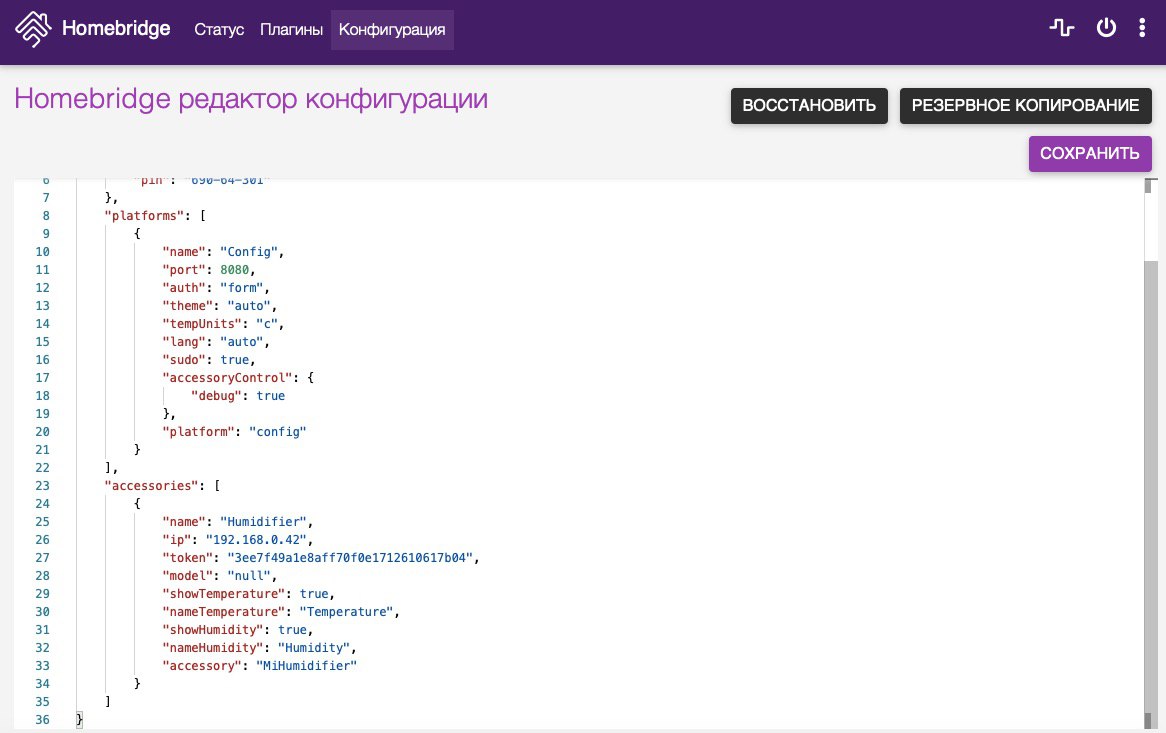Click line number 8 in the gutter

[x=46, y=216]
